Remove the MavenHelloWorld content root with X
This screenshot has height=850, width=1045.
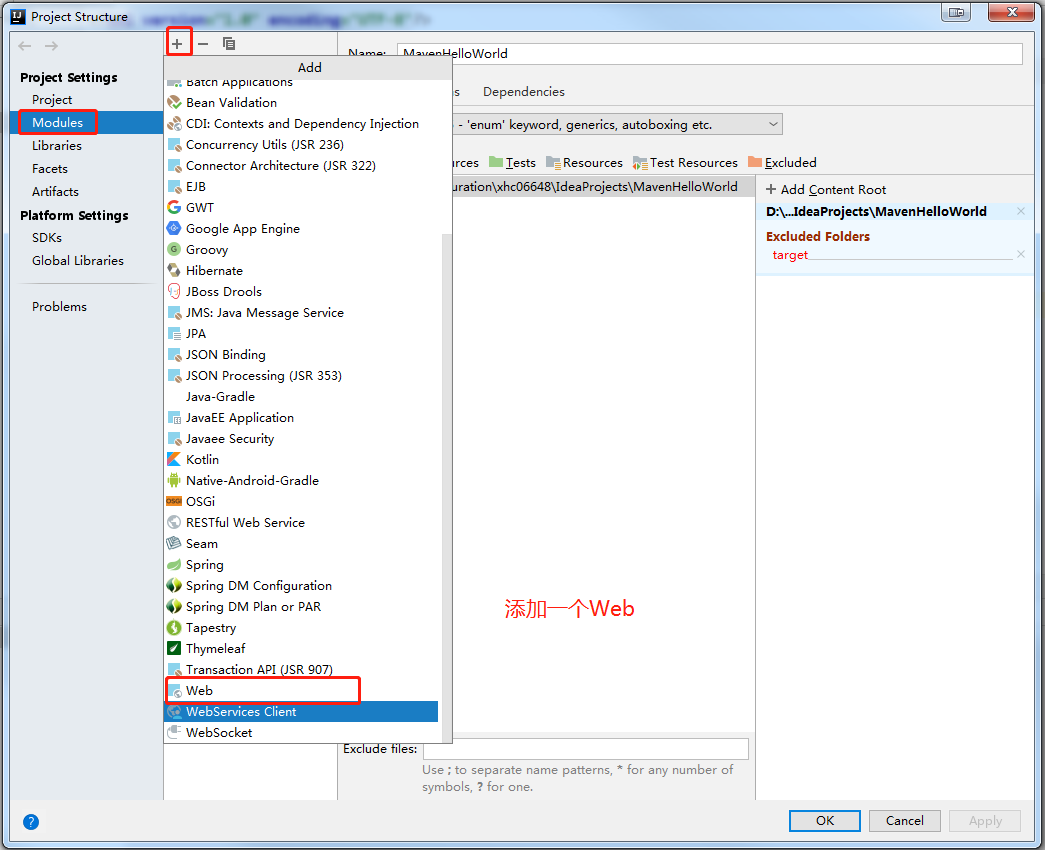(1021, 211)
